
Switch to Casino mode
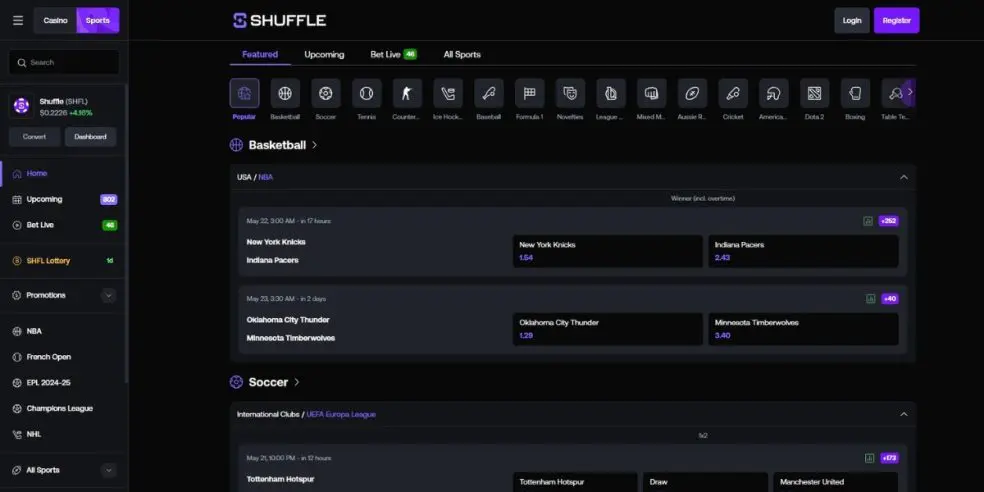55,21
